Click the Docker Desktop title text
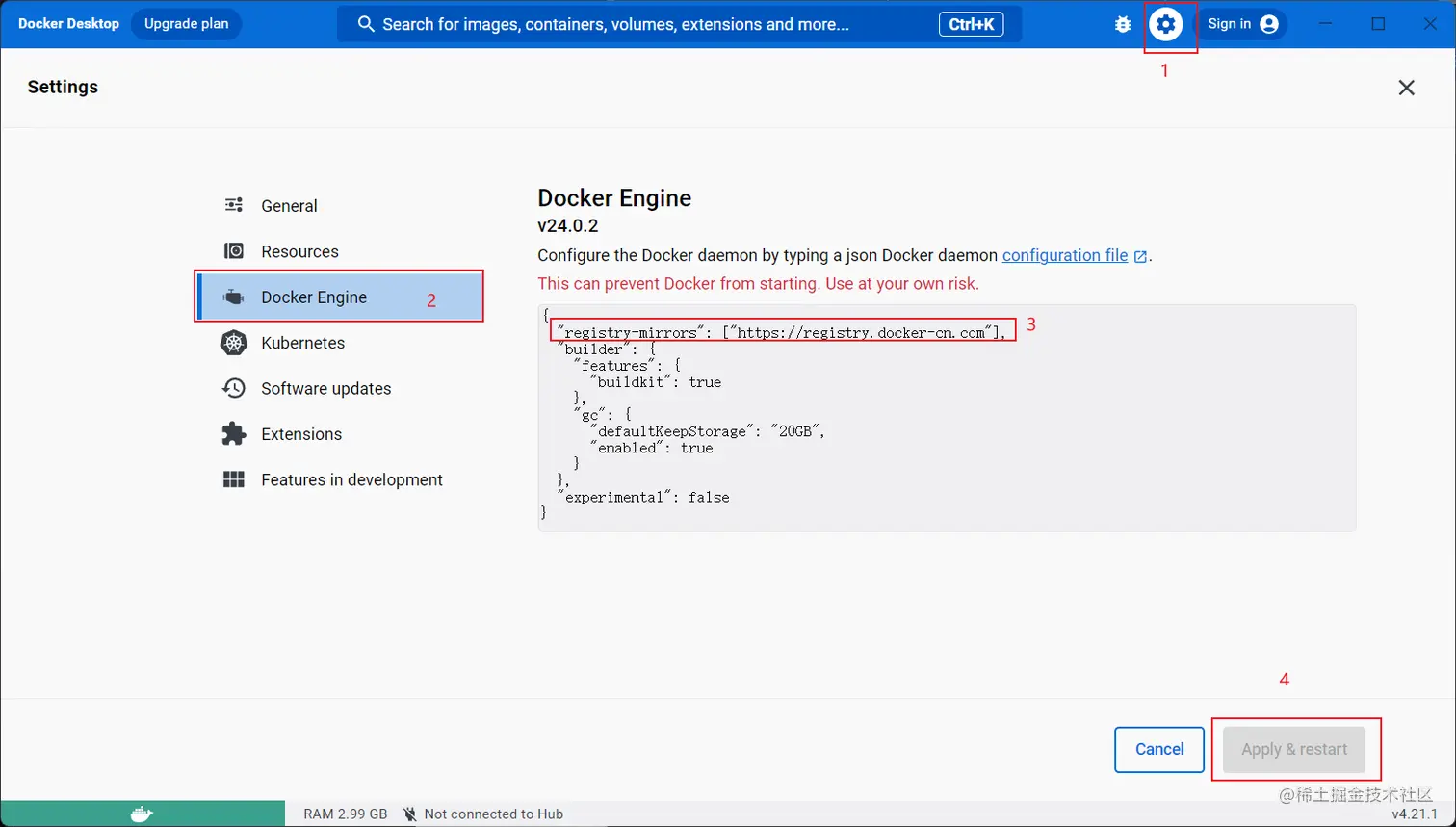1456x827 pixels. [68, 24]
